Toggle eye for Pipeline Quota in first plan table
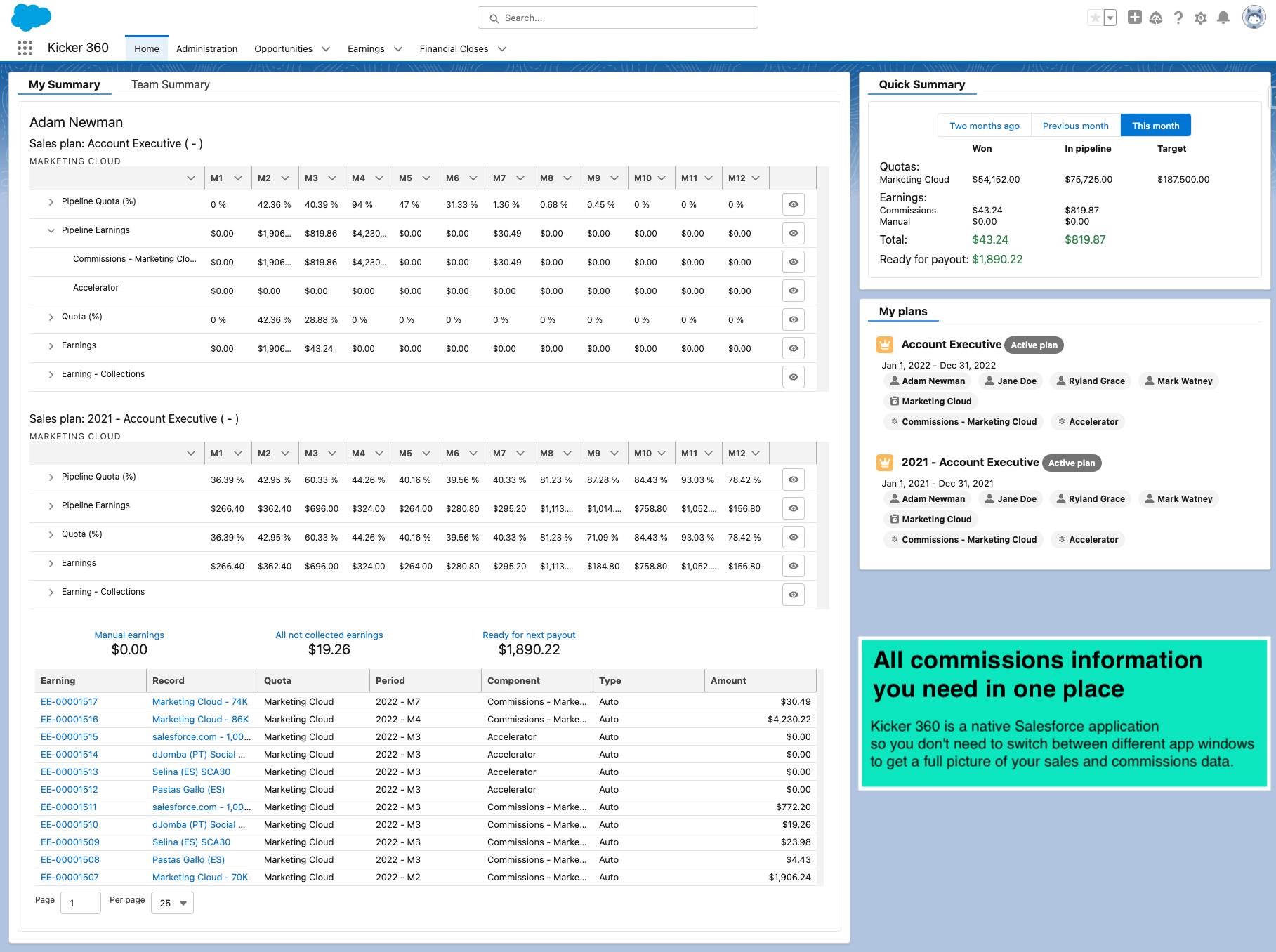1276x952 pixels. [x=794, y=205]
